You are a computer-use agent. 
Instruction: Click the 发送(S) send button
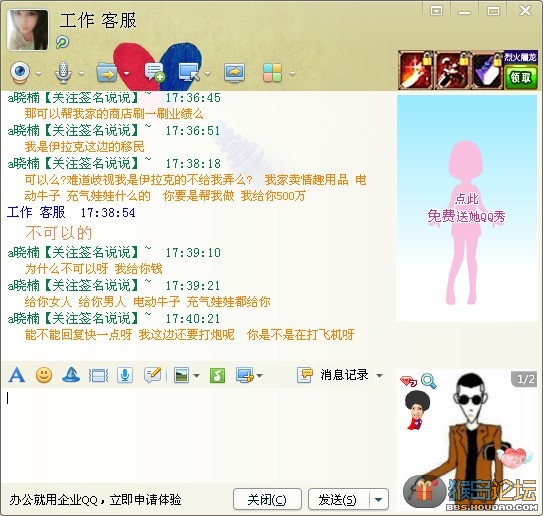[x=338, y=499]
